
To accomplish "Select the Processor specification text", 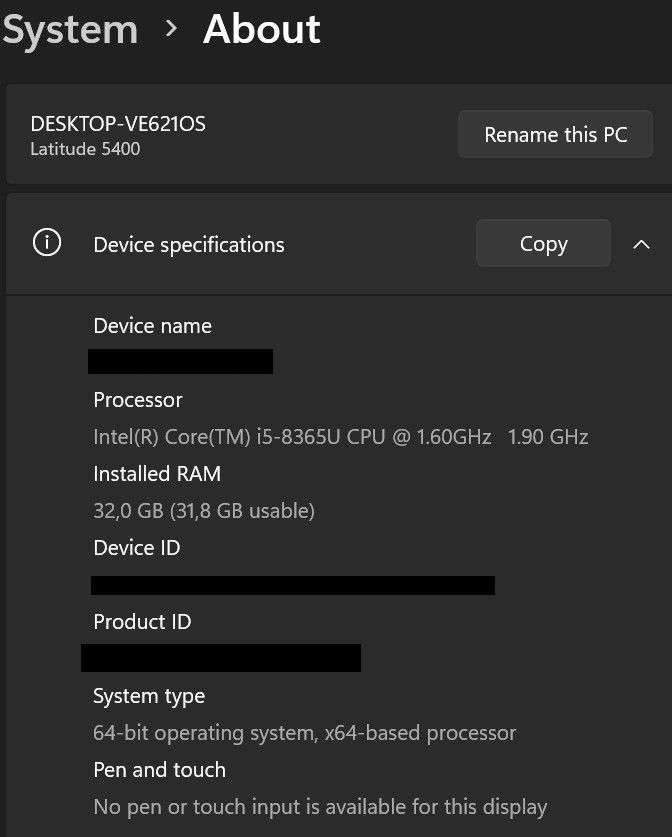I will click(x=340, y=436).
